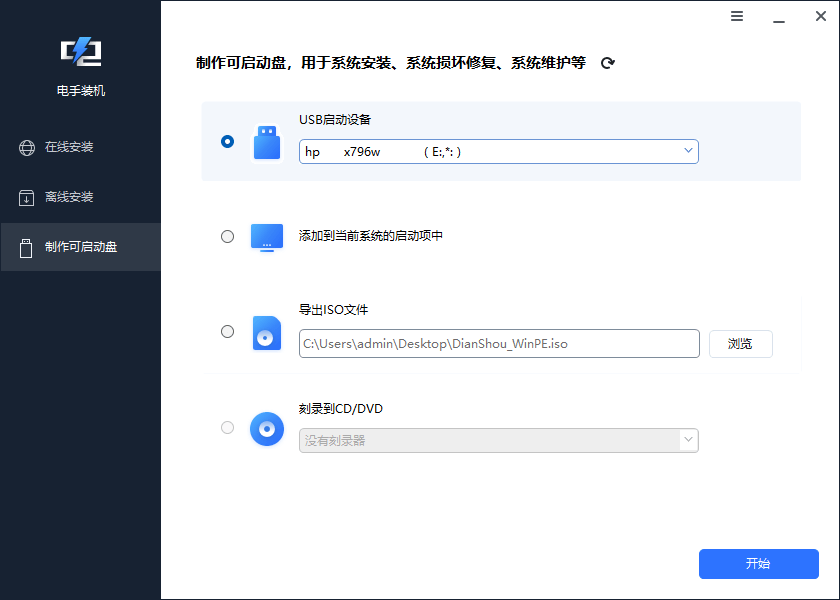Select the 制作可启动盘 sidebar tab
Viewport: 840px width, 600px height.
click(x=80, y=246)
